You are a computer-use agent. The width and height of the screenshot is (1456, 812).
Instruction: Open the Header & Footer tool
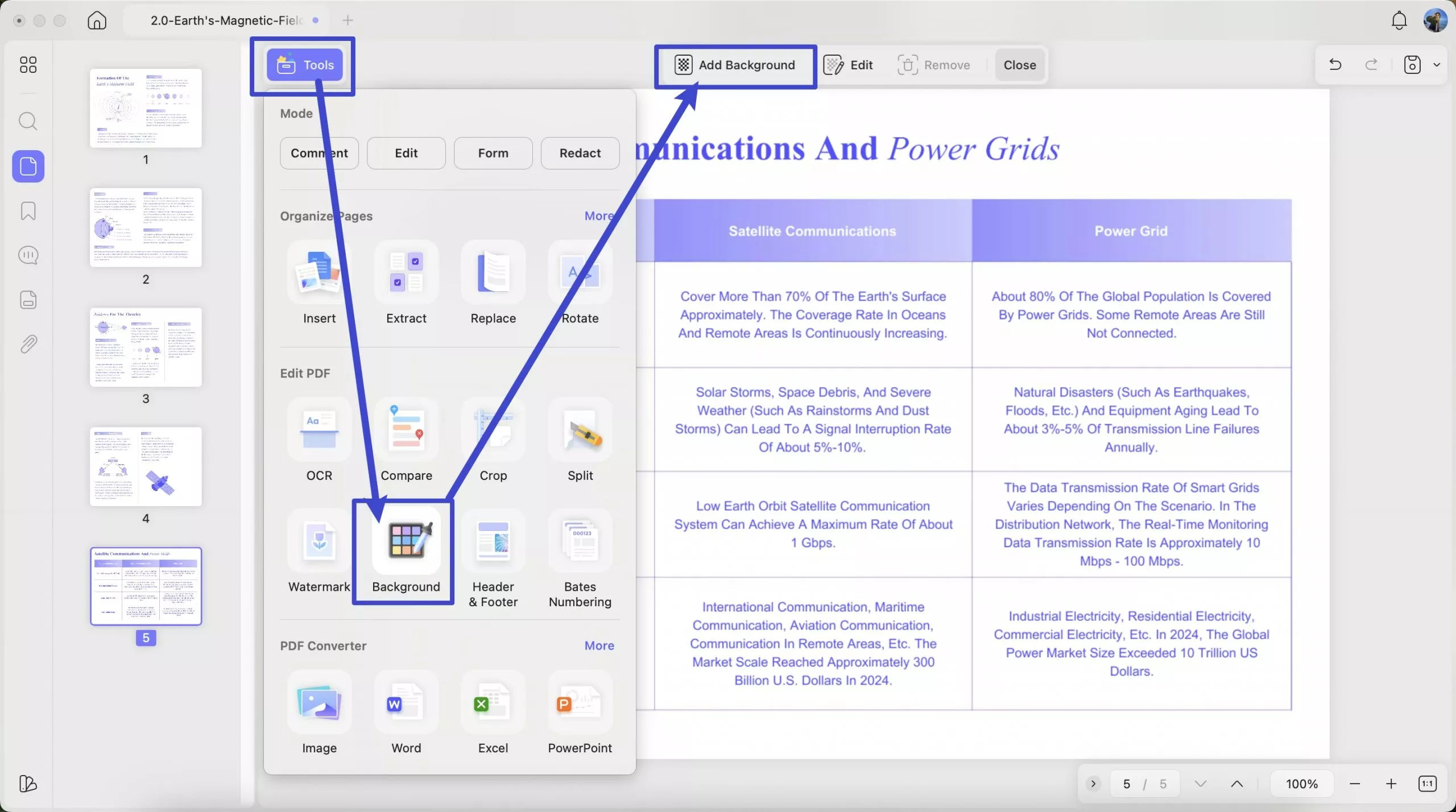tap(493, 559)
